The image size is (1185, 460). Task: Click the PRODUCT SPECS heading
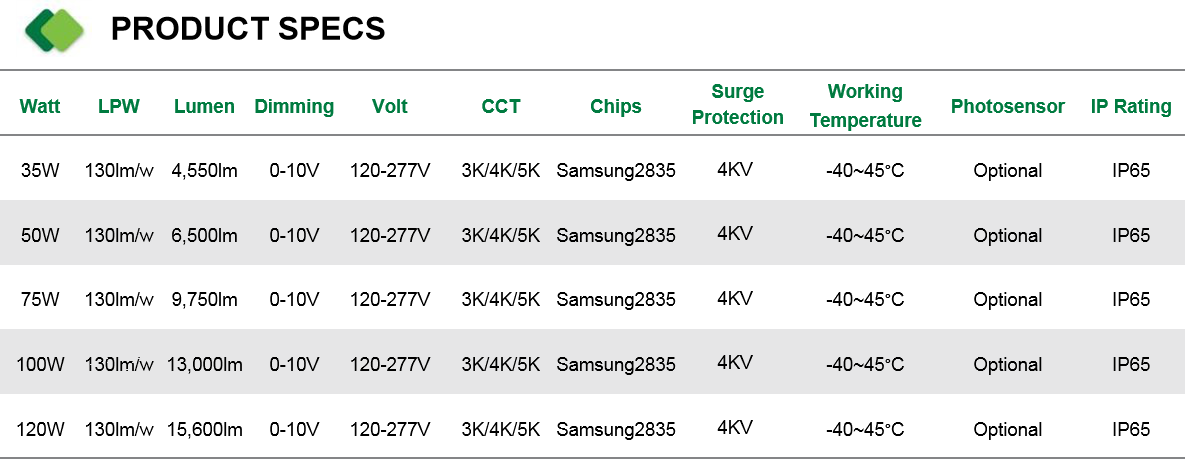point(248,29)
